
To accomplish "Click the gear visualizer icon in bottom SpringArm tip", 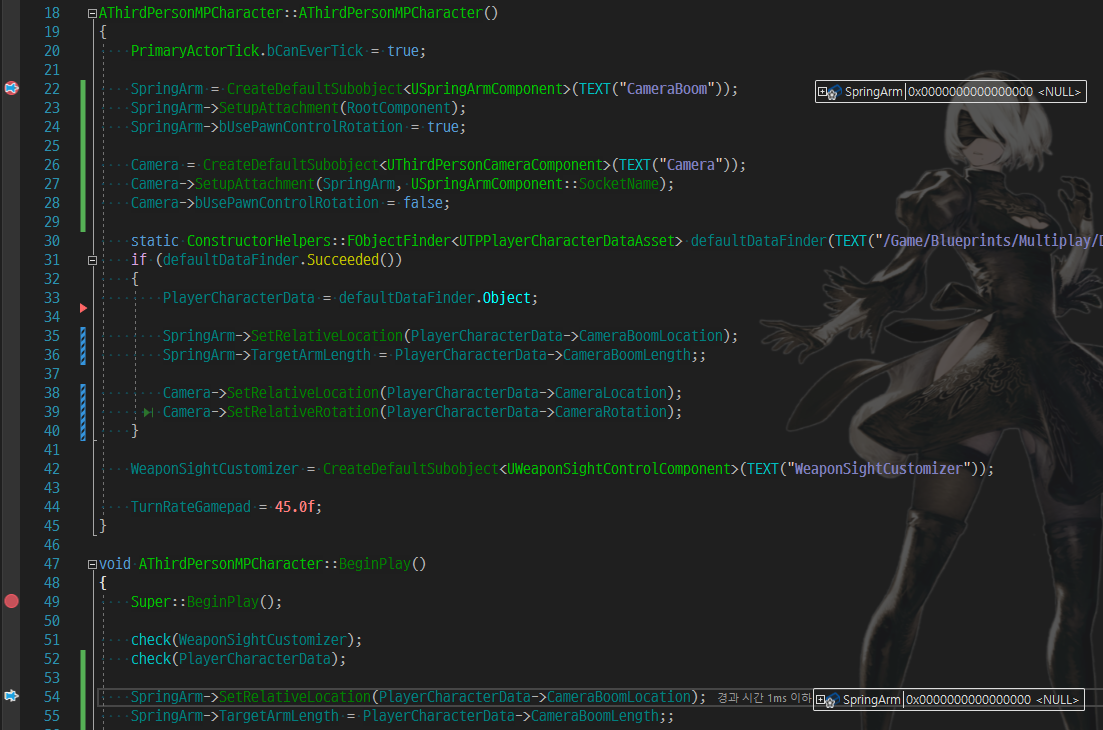I will (830, 703).
